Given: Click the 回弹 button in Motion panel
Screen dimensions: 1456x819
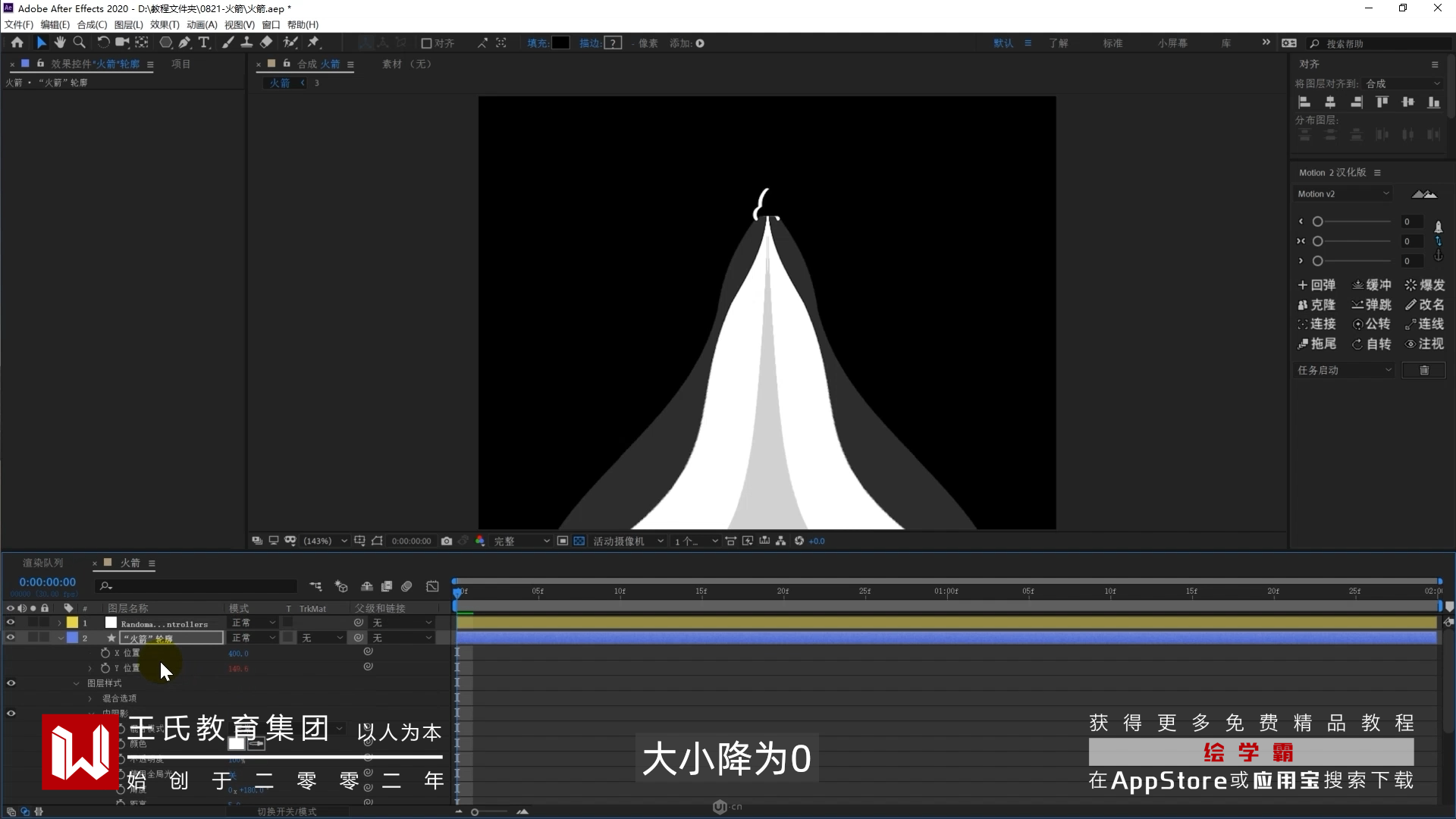Looking at the screenshot, I should [x=1316, y=285].
